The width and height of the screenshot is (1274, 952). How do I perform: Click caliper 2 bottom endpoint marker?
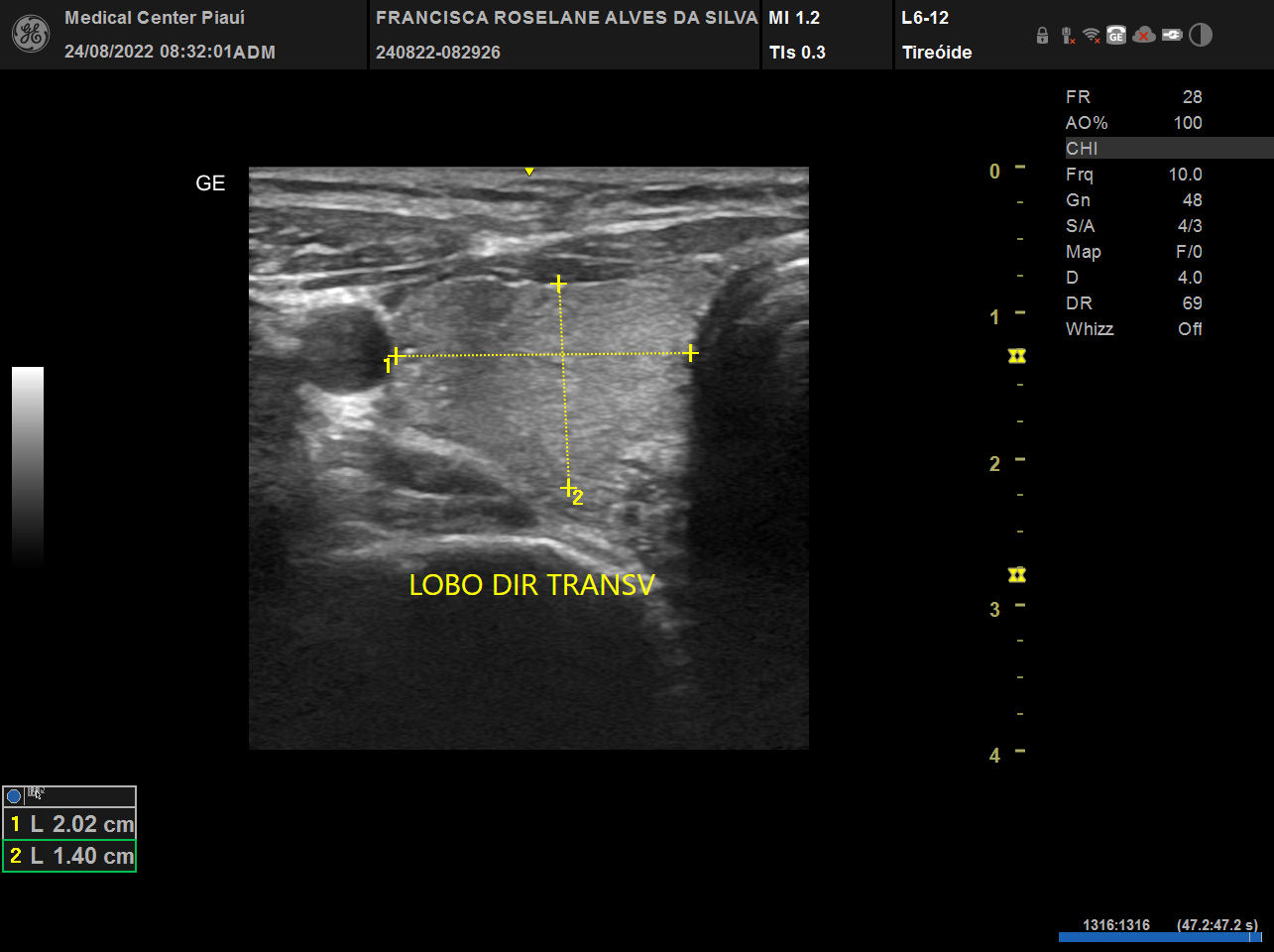pos(568,488)
